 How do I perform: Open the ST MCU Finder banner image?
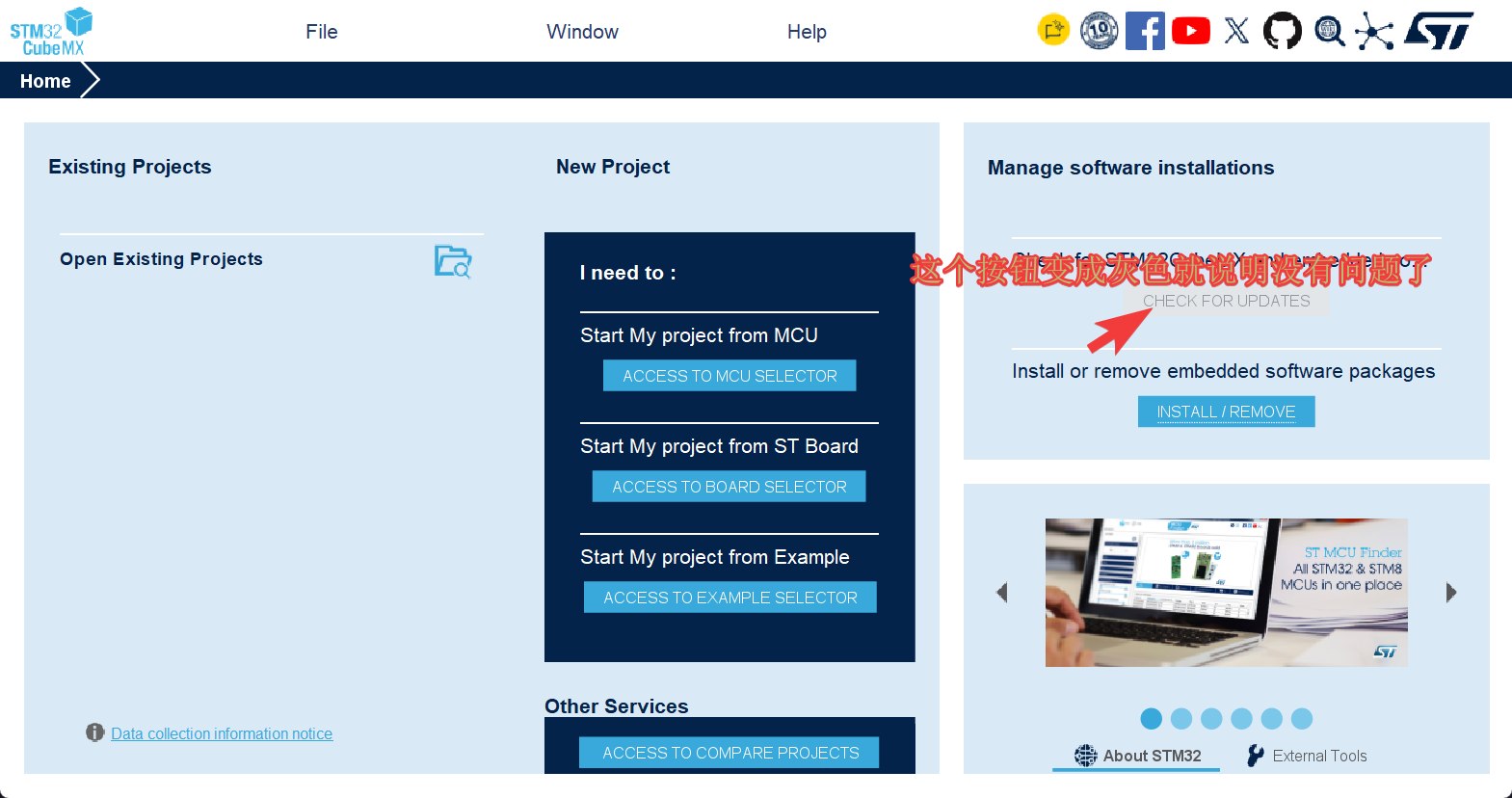click(x=1227, y=593)
